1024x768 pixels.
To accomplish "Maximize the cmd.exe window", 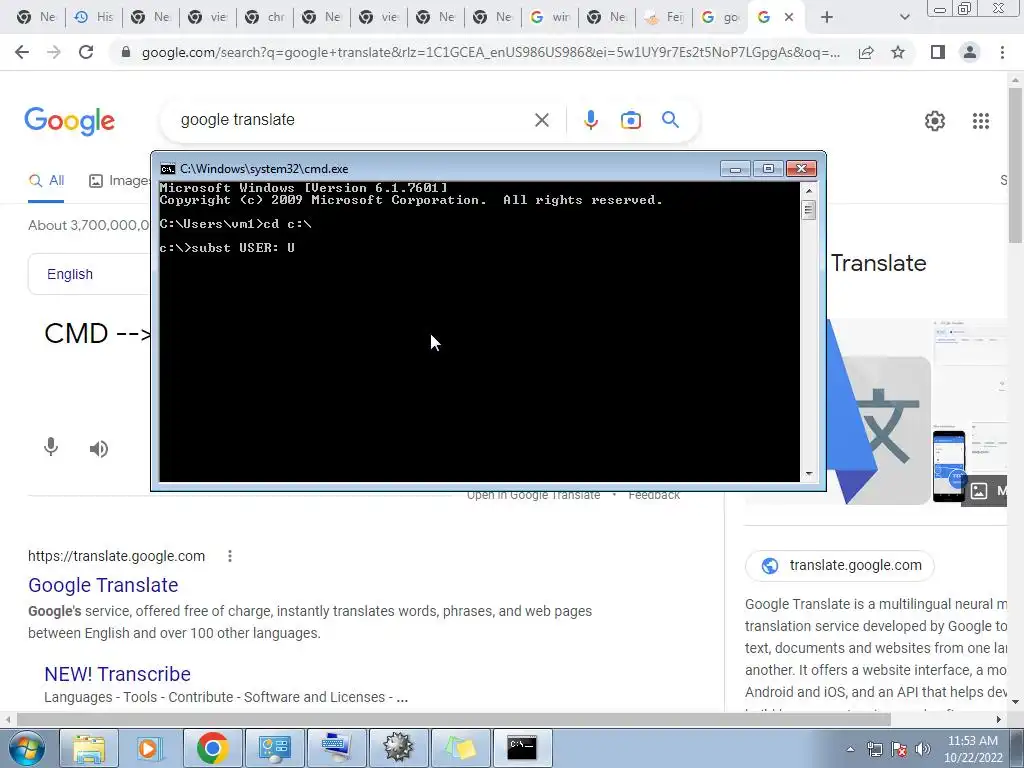I will point(768,169).
